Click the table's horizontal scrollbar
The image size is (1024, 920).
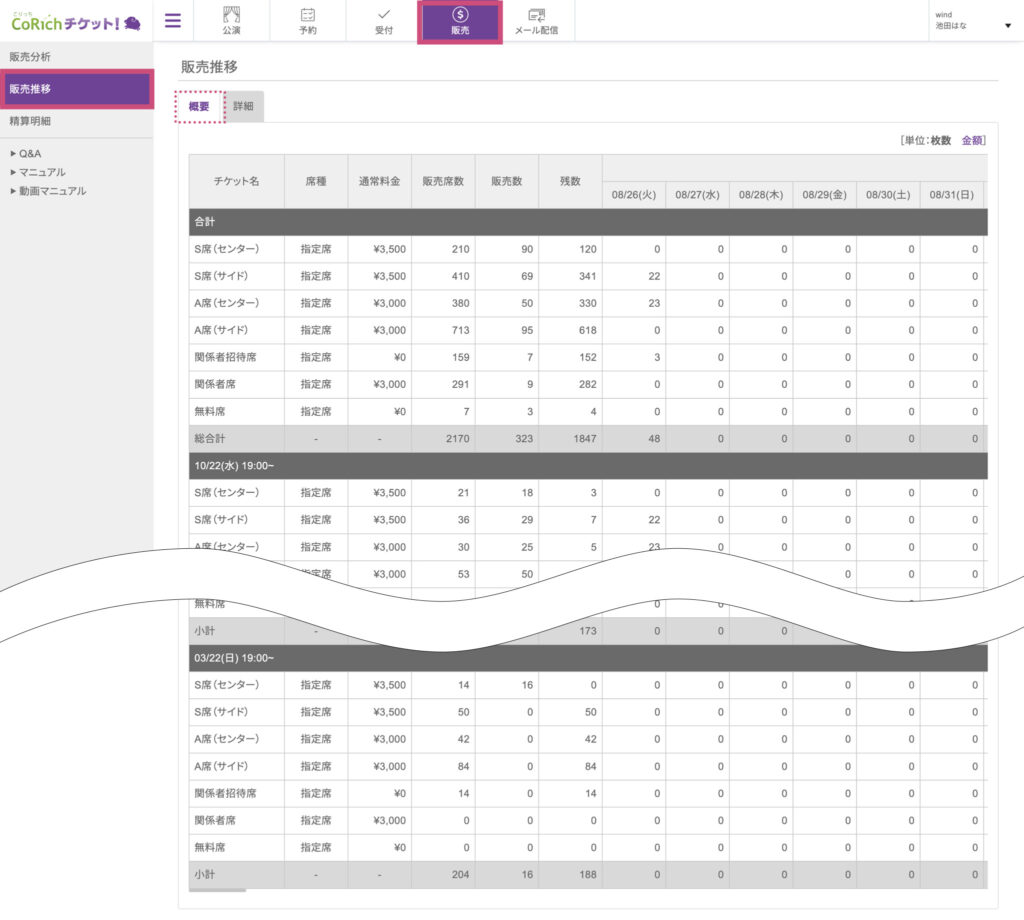[x=218, y=891]
